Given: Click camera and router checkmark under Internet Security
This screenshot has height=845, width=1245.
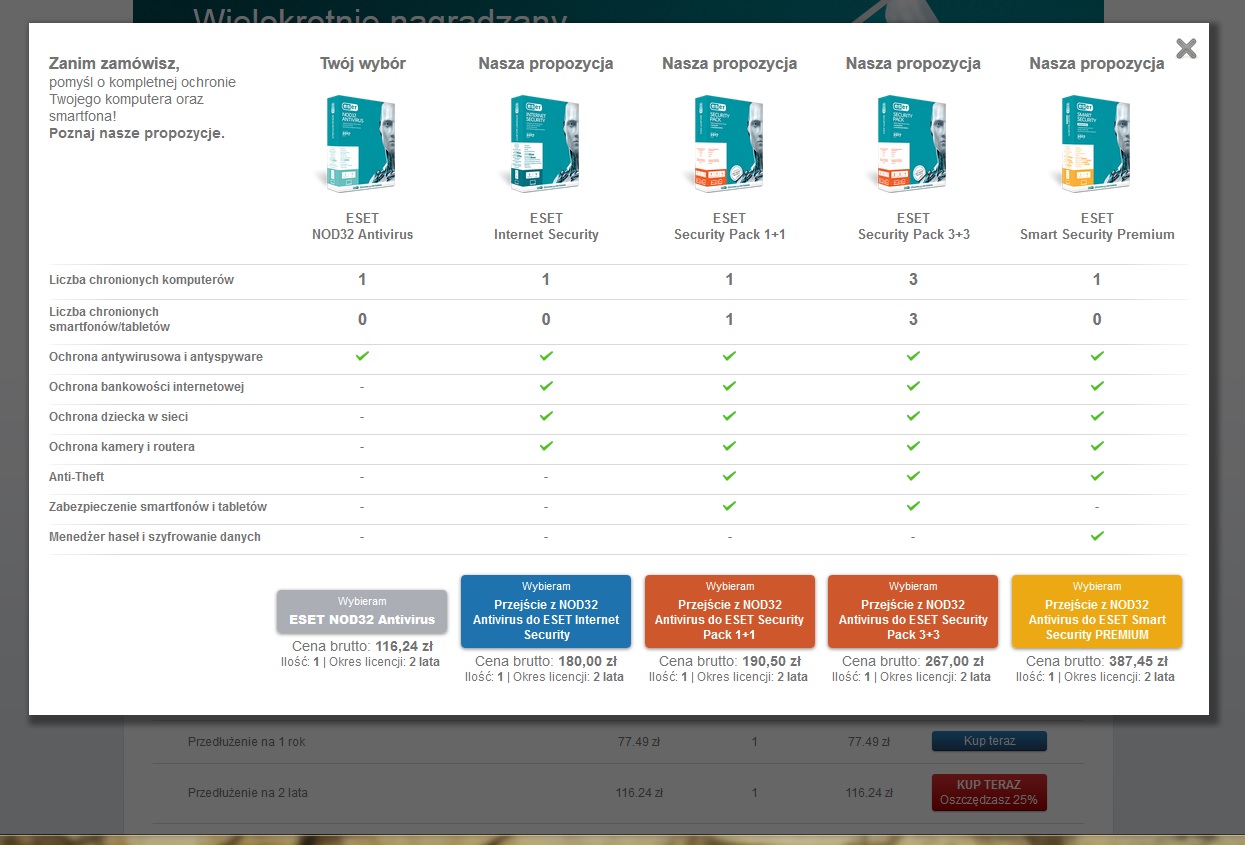Looking at the screenshot, I should point(546,446).
